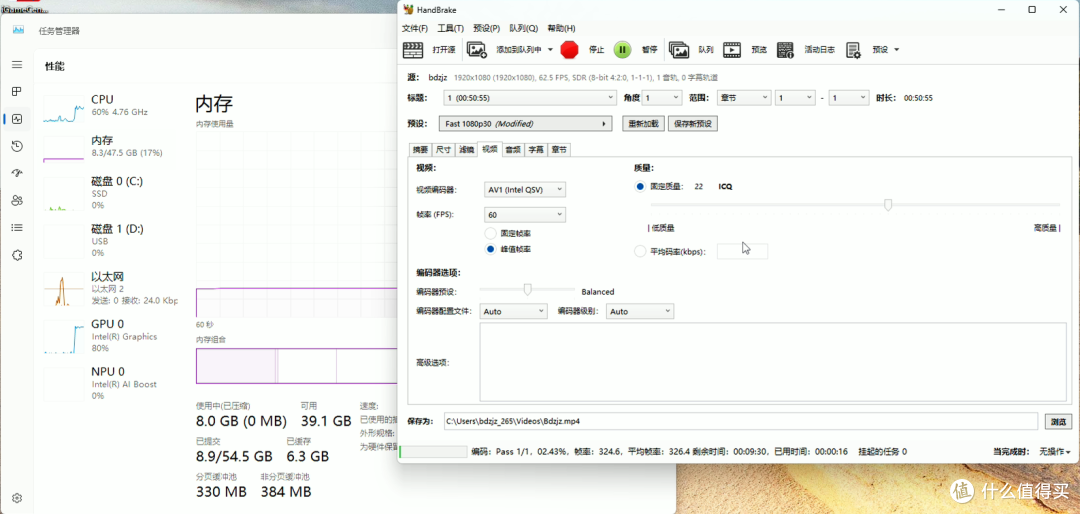Screen dimensions: 1080x514
Task: Open the 编码器配置文件 Auto dropdown
Action: [513, 311]
